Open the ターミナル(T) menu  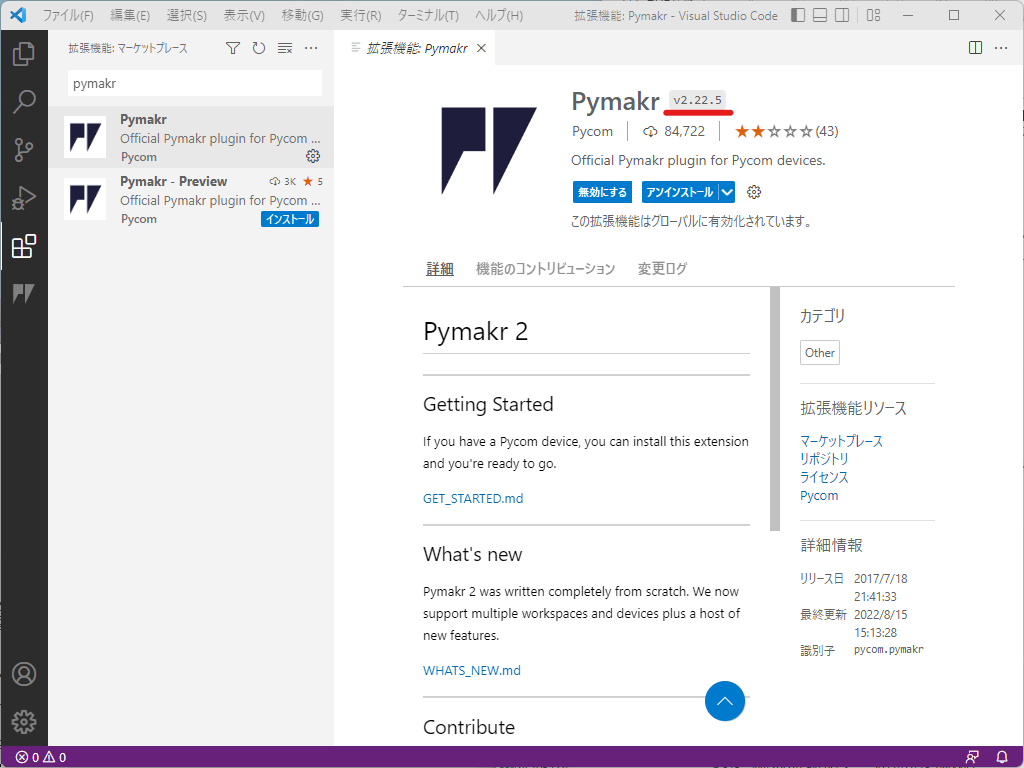click(x=428, y=15)
